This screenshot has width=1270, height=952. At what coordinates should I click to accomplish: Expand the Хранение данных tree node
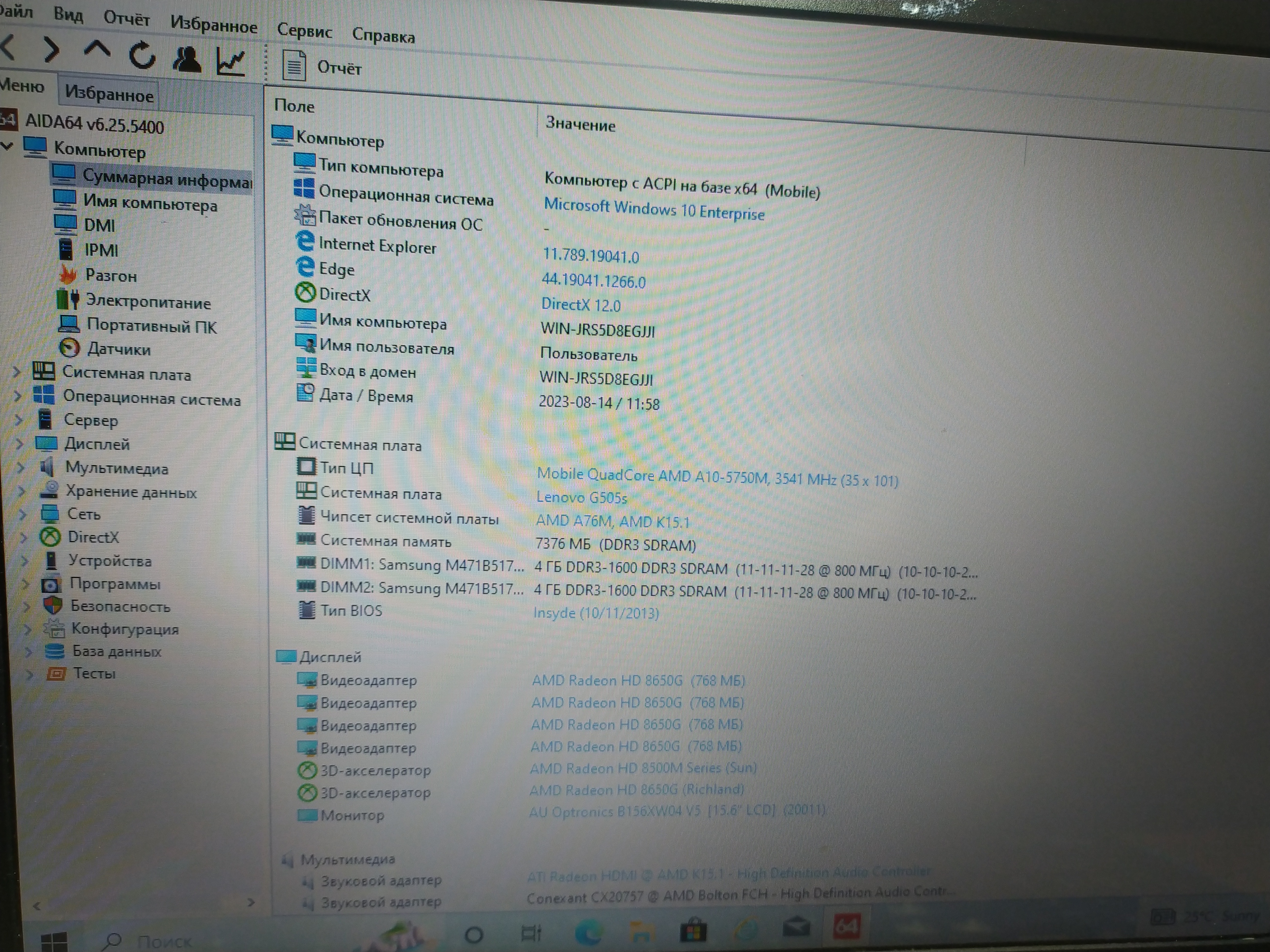point(22,491)
